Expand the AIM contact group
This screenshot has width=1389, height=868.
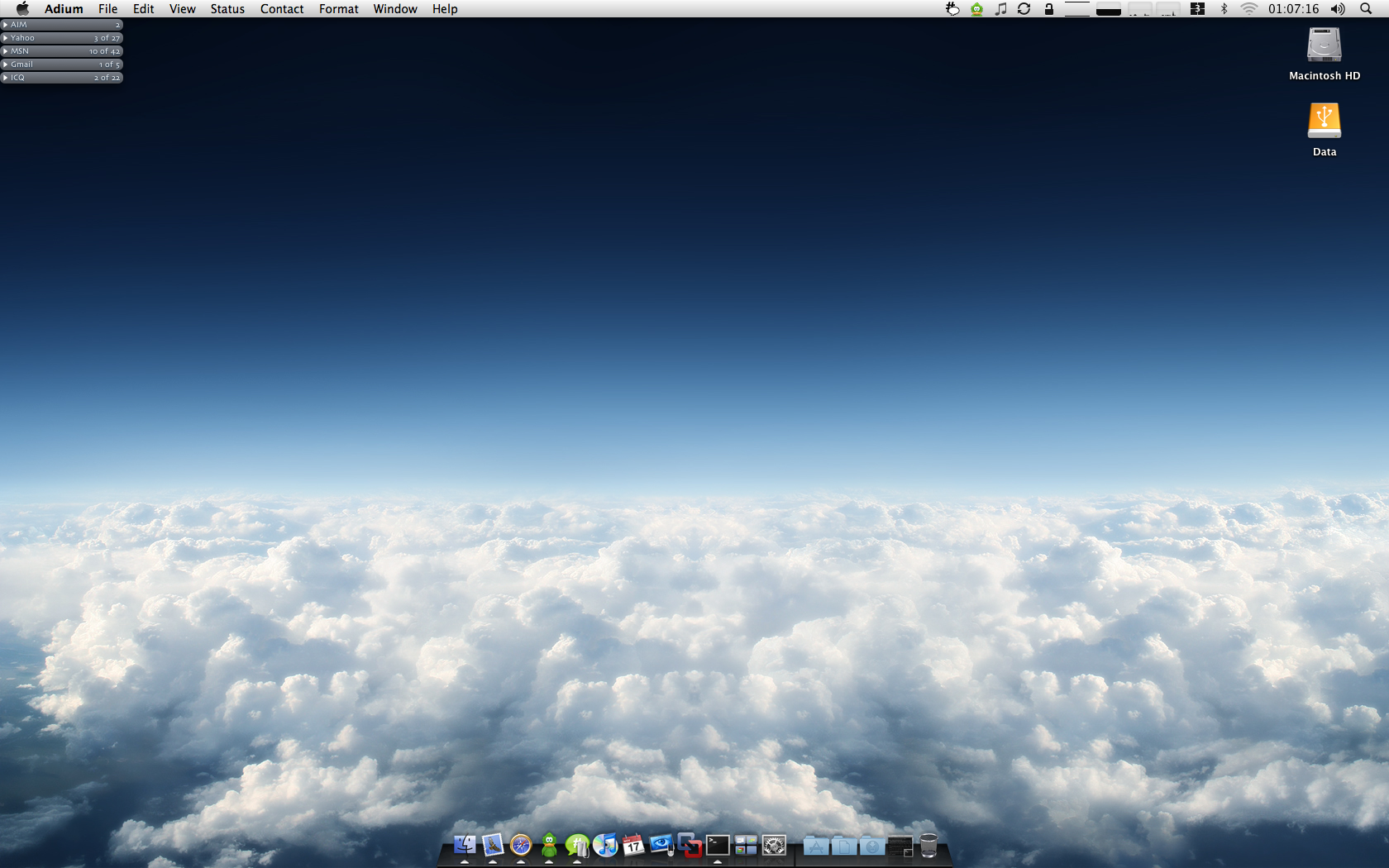coord(6,25)
